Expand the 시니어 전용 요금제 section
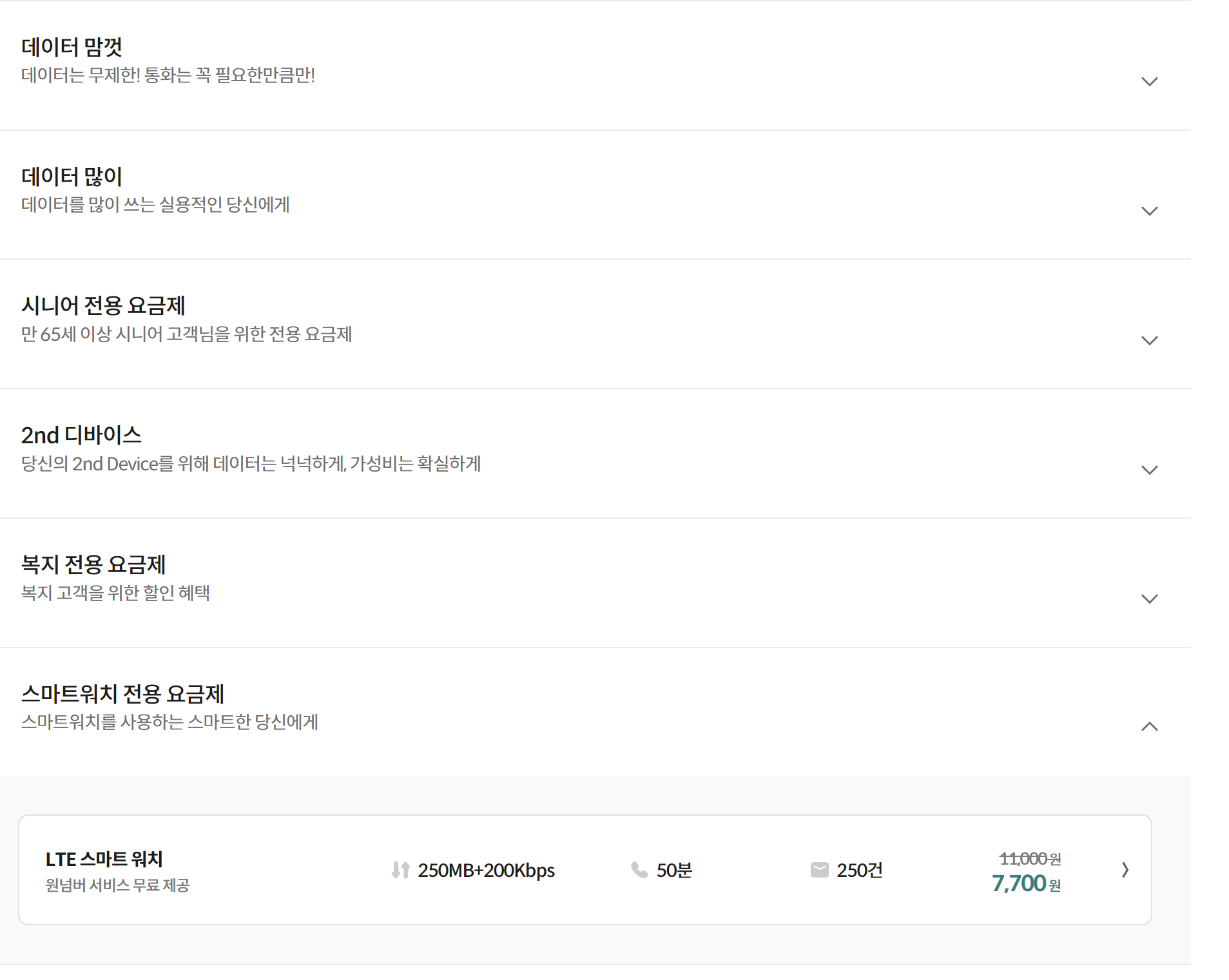1229x980 pixels. (1150, 340)
